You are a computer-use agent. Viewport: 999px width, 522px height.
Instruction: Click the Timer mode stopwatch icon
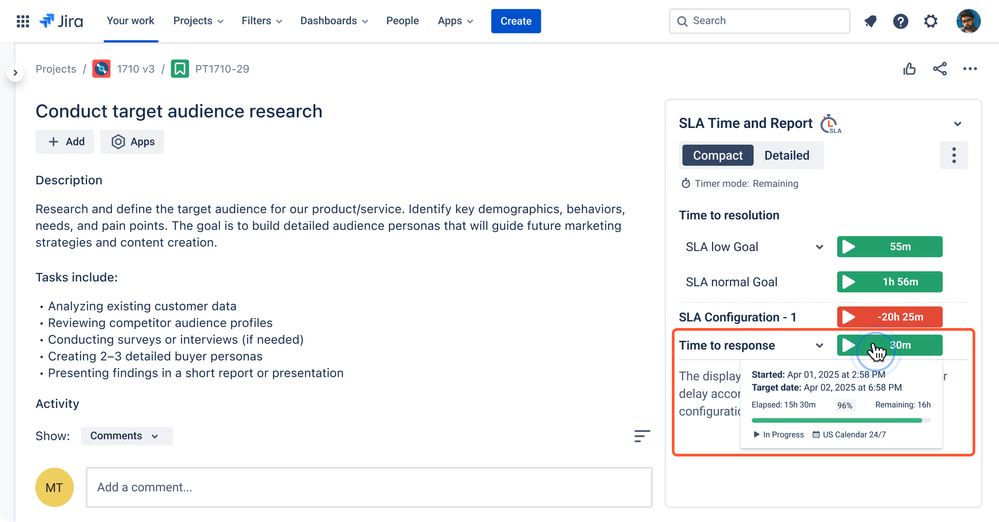686,184
